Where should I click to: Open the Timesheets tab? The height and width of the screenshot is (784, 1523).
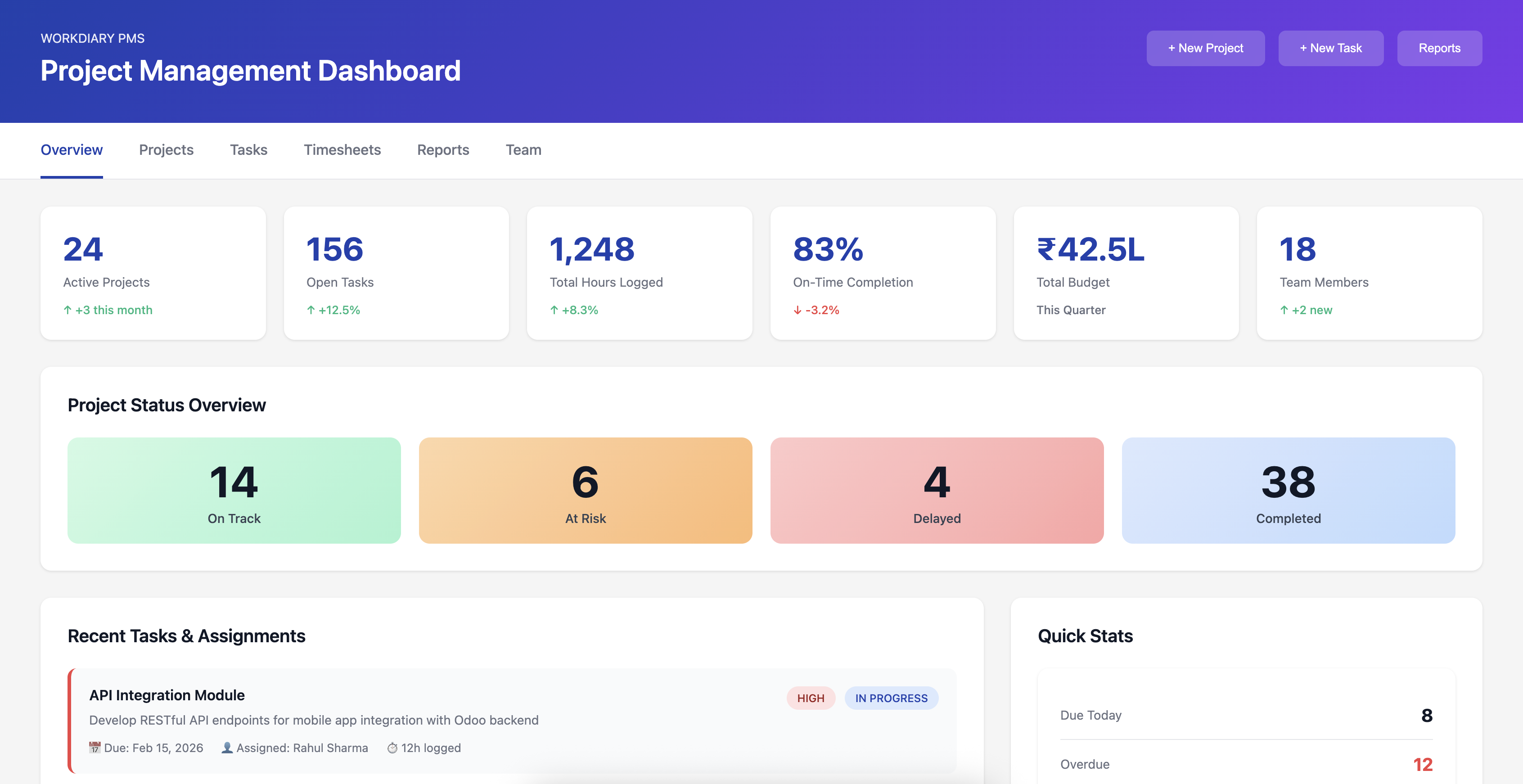point(342,149)
